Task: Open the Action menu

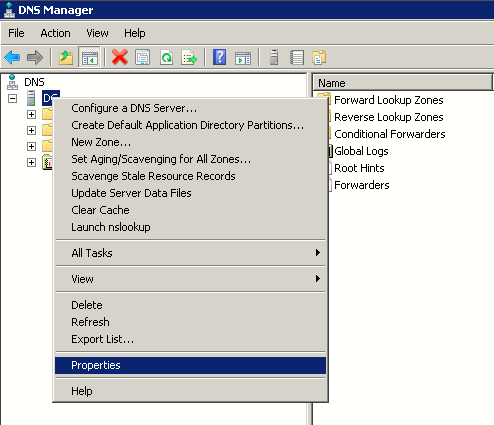Action: click(x=55, y=33)
